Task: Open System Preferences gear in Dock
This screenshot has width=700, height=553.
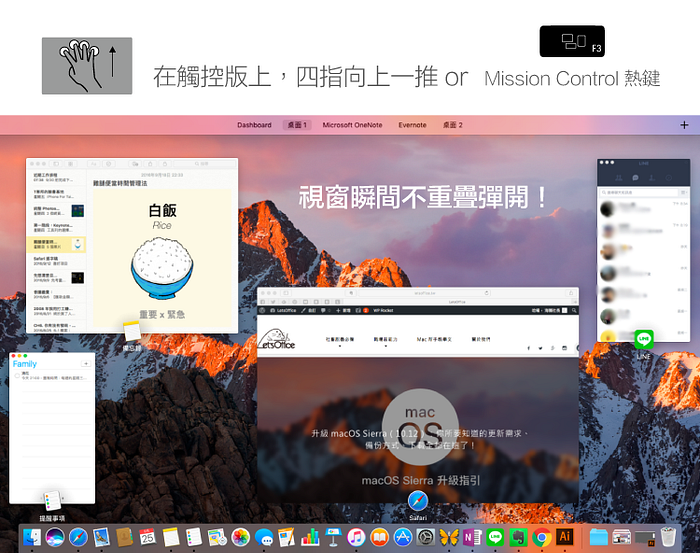Action: (x=425, y=538)
